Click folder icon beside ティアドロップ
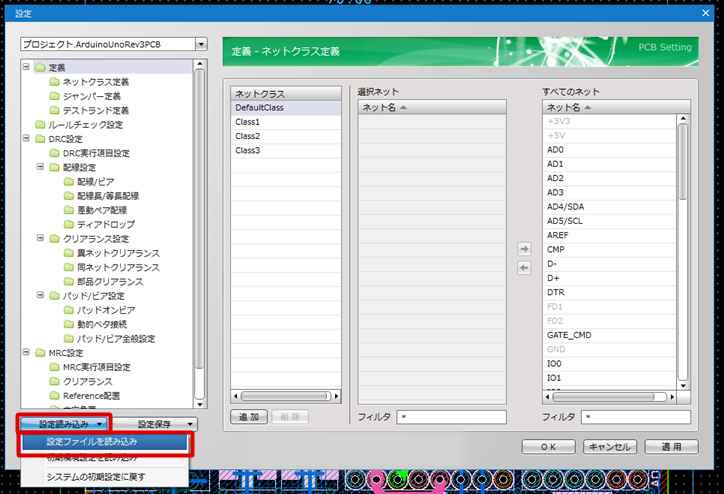Image resolution: width=724 pixels, height=494 pixels. (x=69, y=224)
